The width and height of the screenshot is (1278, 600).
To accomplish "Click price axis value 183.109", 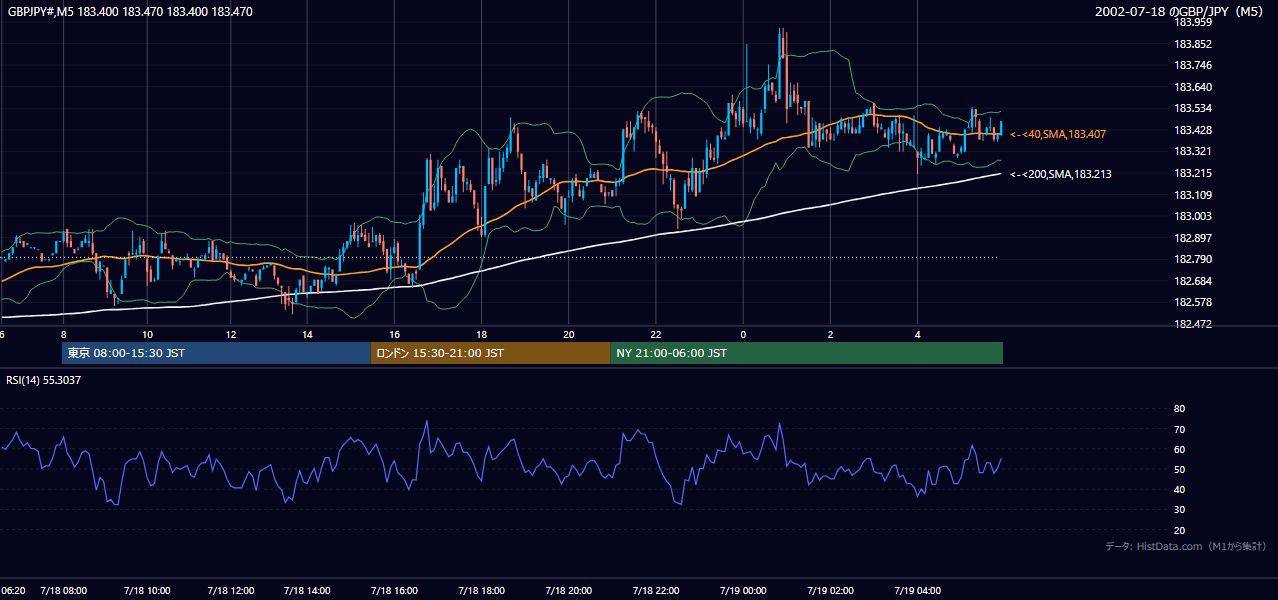I will 1192,195.
